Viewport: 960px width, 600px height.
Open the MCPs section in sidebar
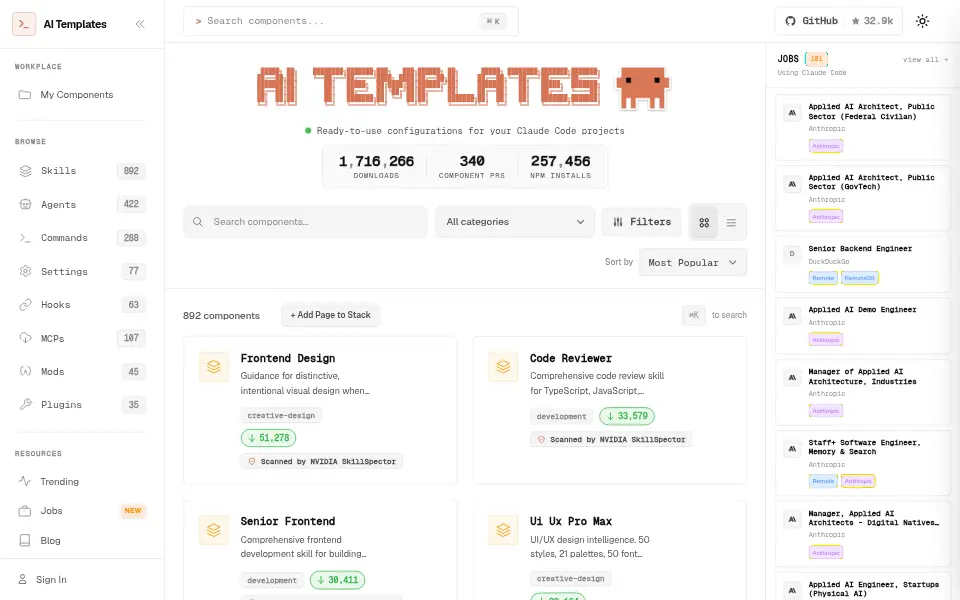click(x=81, y=338)
